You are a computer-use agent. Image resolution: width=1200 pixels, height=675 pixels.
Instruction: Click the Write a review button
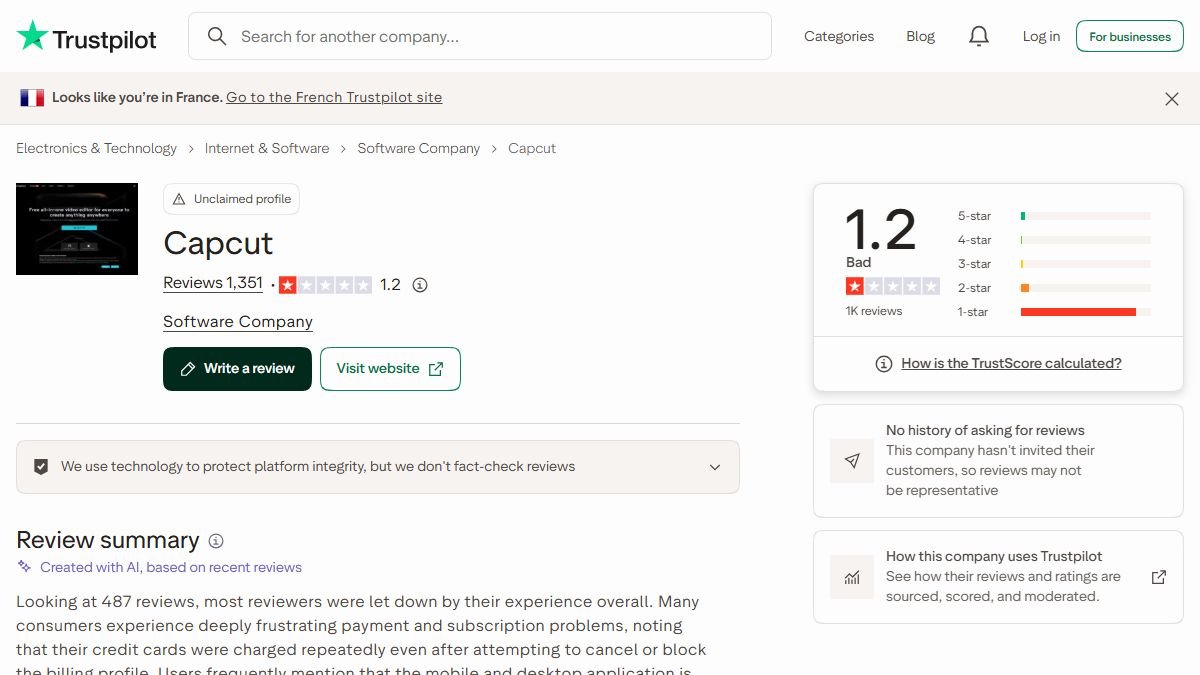pos(237,369)
